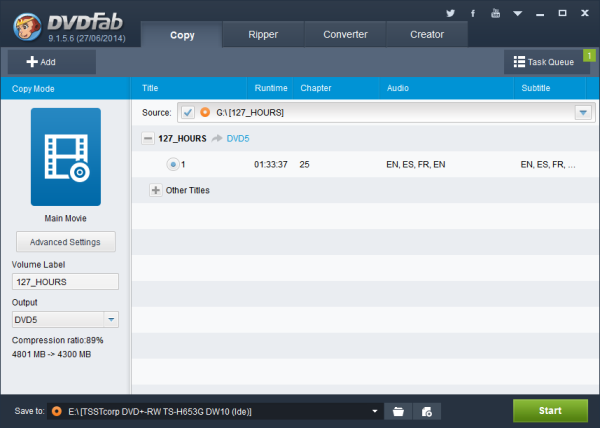Switch to the Converter tab
This screenshot has height=428, width=600.
[x=345, y=34]
